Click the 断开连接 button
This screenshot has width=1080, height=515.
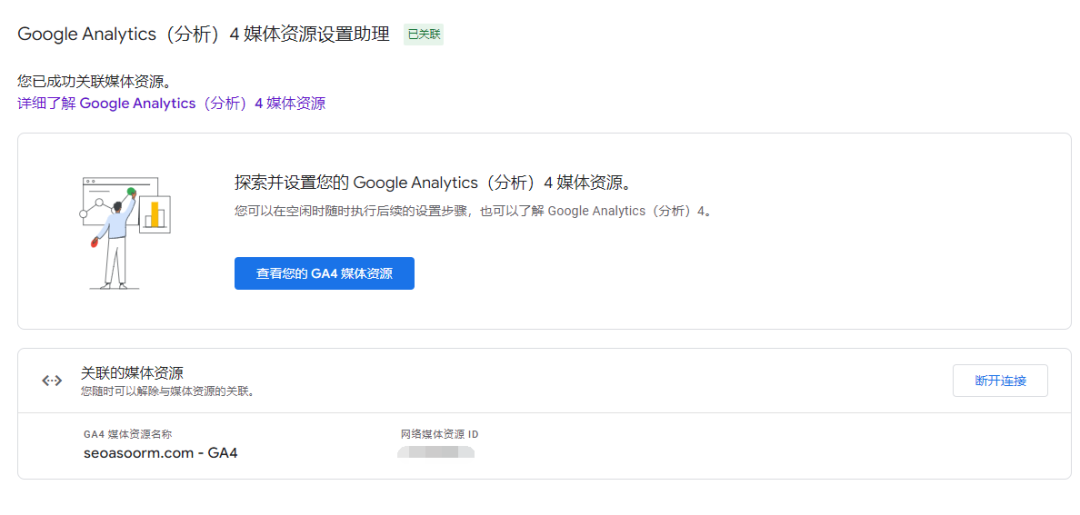[1000, 381]
